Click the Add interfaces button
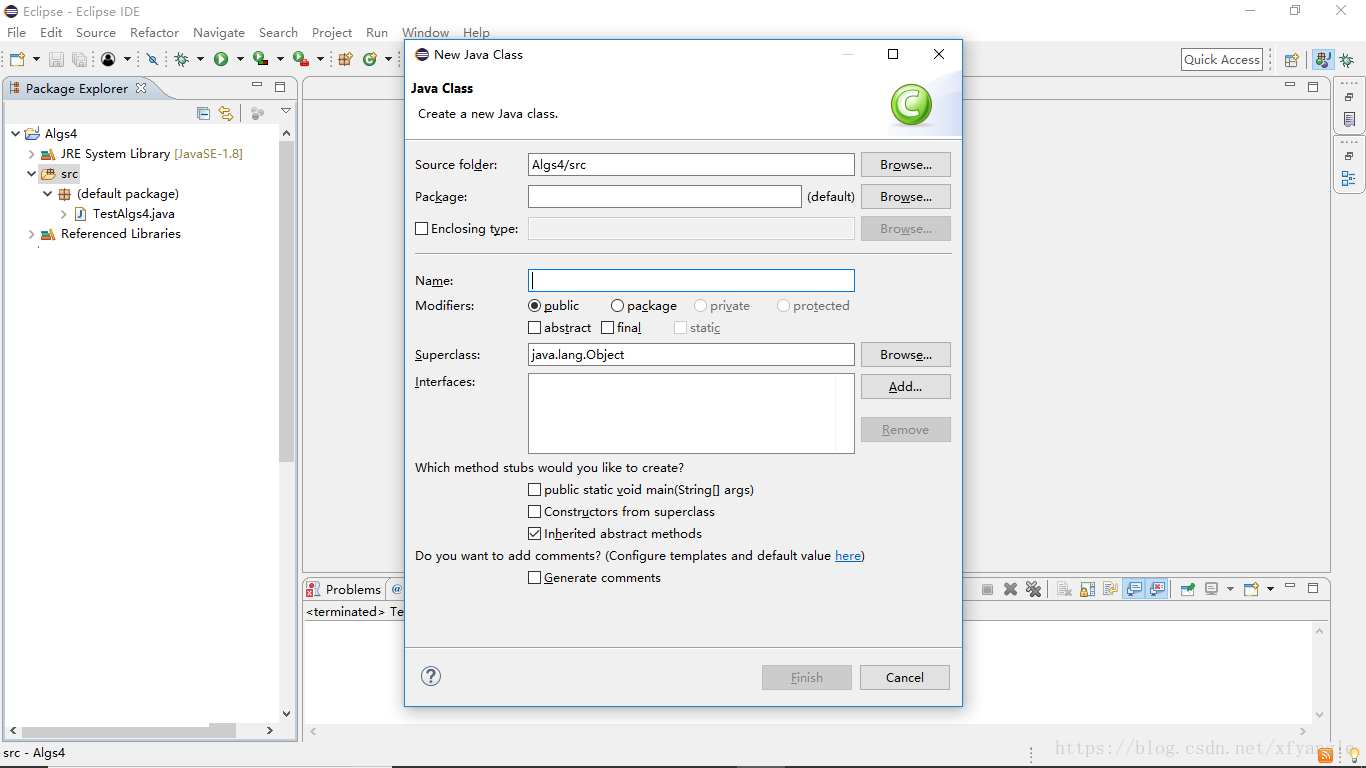 pos(906,387)
